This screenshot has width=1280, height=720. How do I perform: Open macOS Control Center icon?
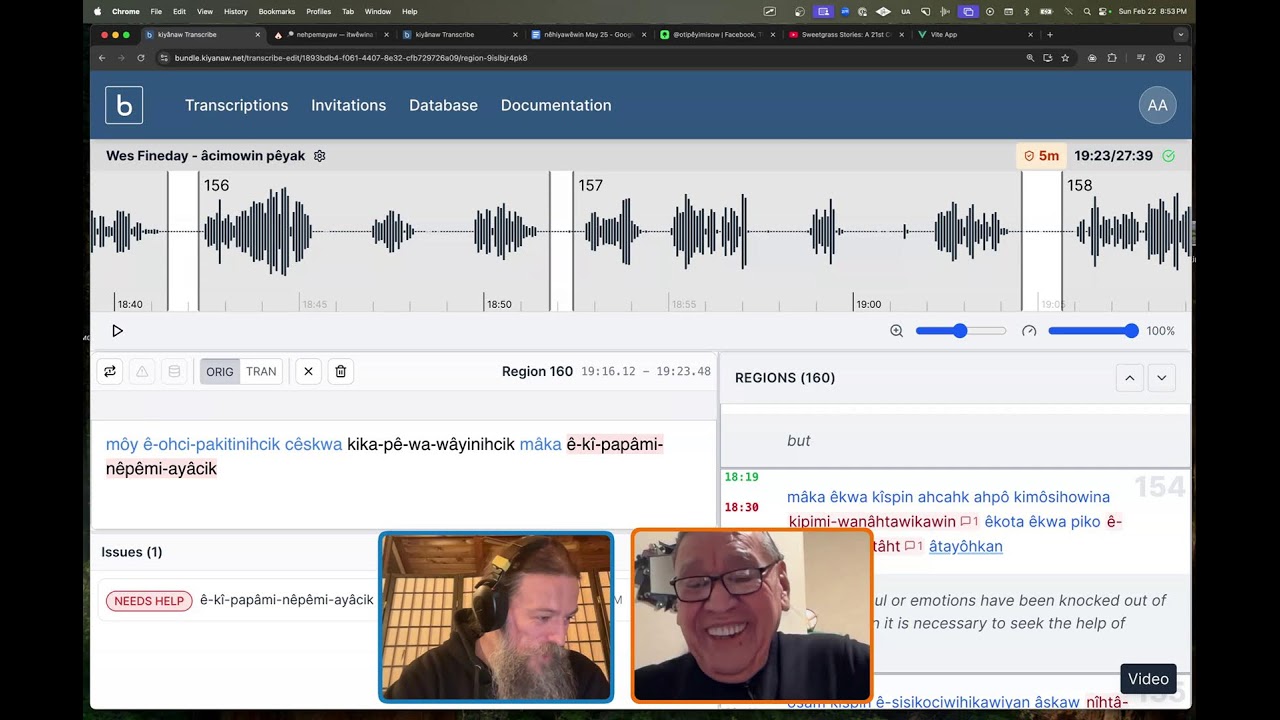coord(1105,11)
